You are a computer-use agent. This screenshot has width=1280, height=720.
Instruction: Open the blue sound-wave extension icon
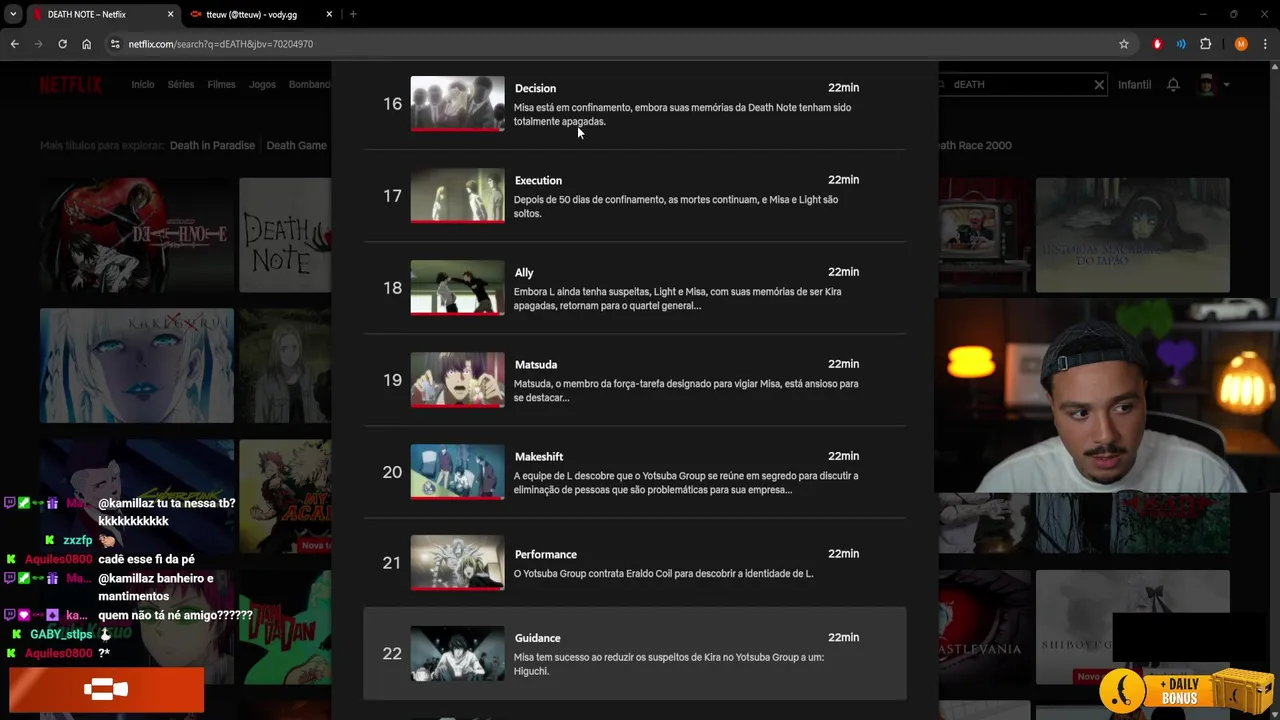pyautogui.click(x=1181, y=44)
